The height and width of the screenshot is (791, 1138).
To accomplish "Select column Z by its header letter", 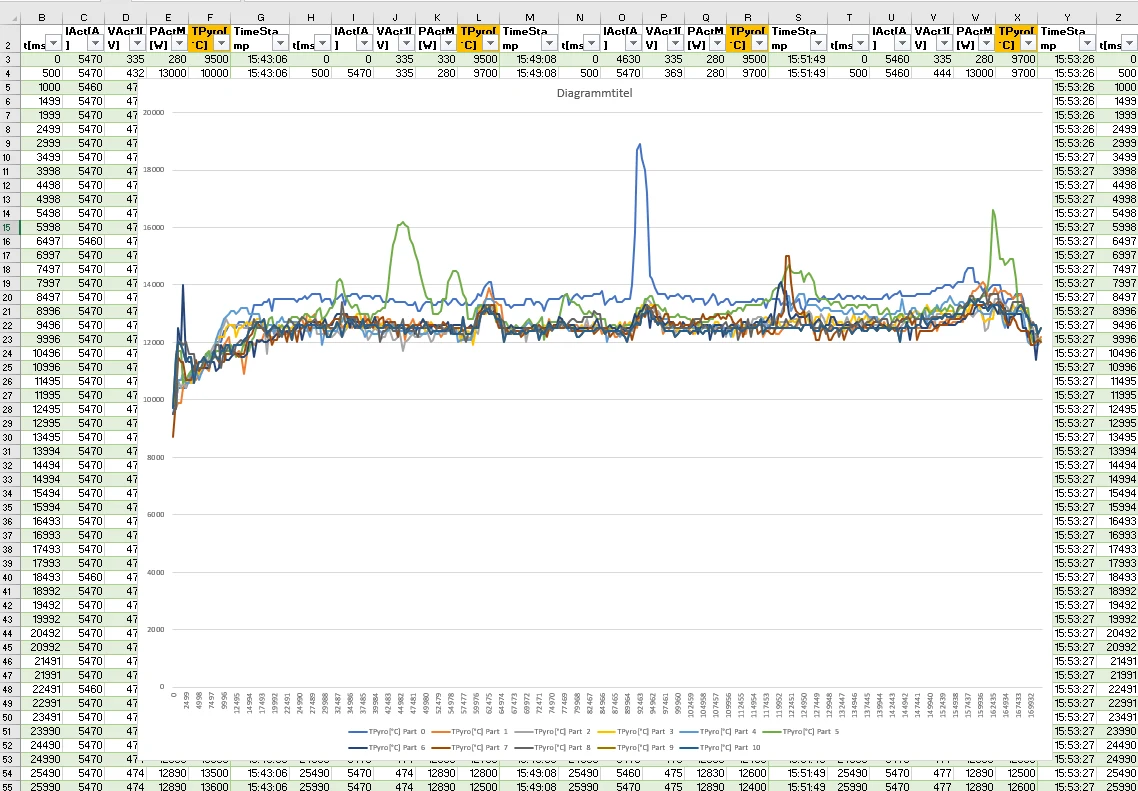I will tap(1117, 17).
